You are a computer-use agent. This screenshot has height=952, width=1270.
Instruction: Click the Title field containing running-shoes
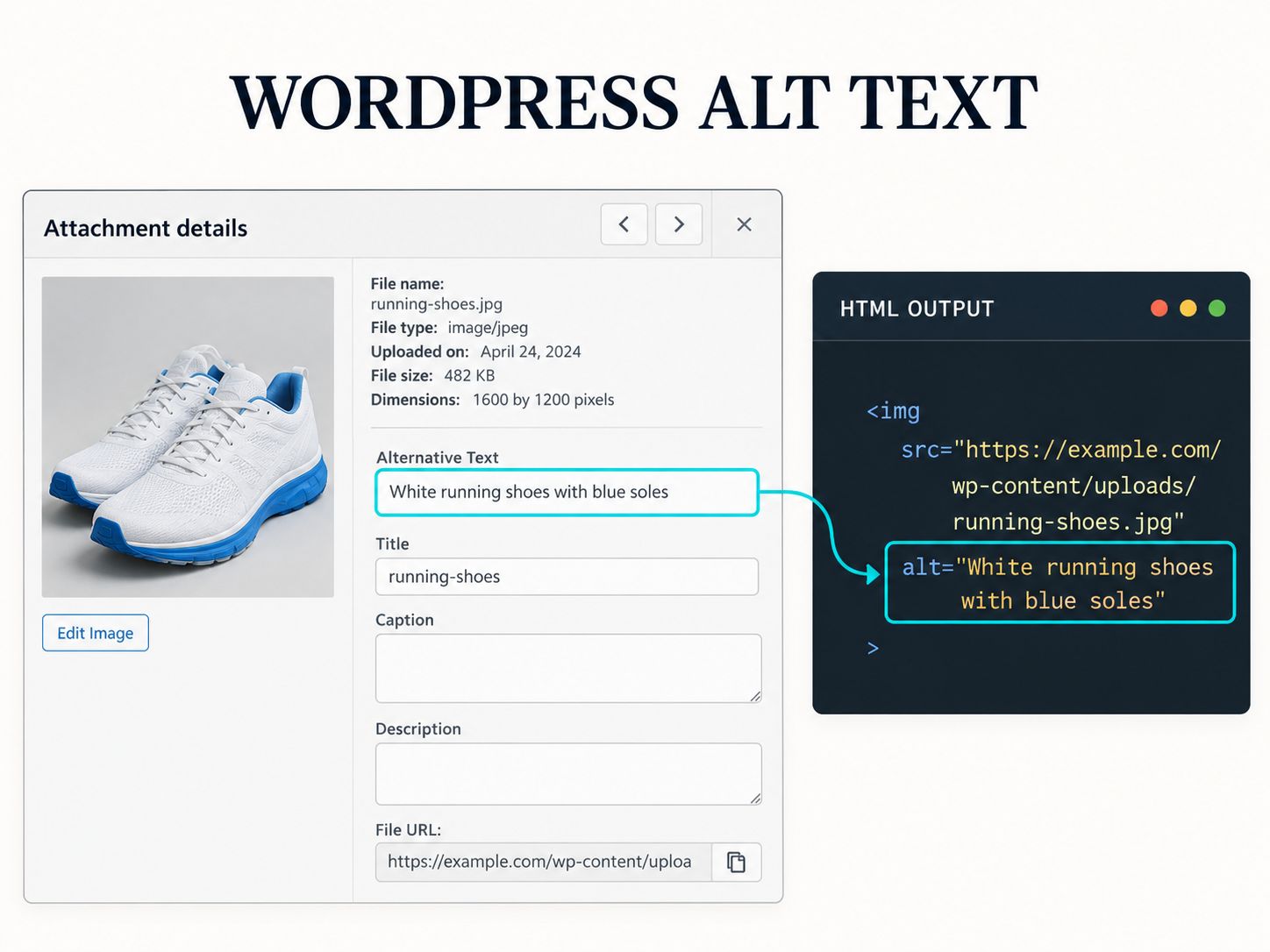tap(567, 577)
